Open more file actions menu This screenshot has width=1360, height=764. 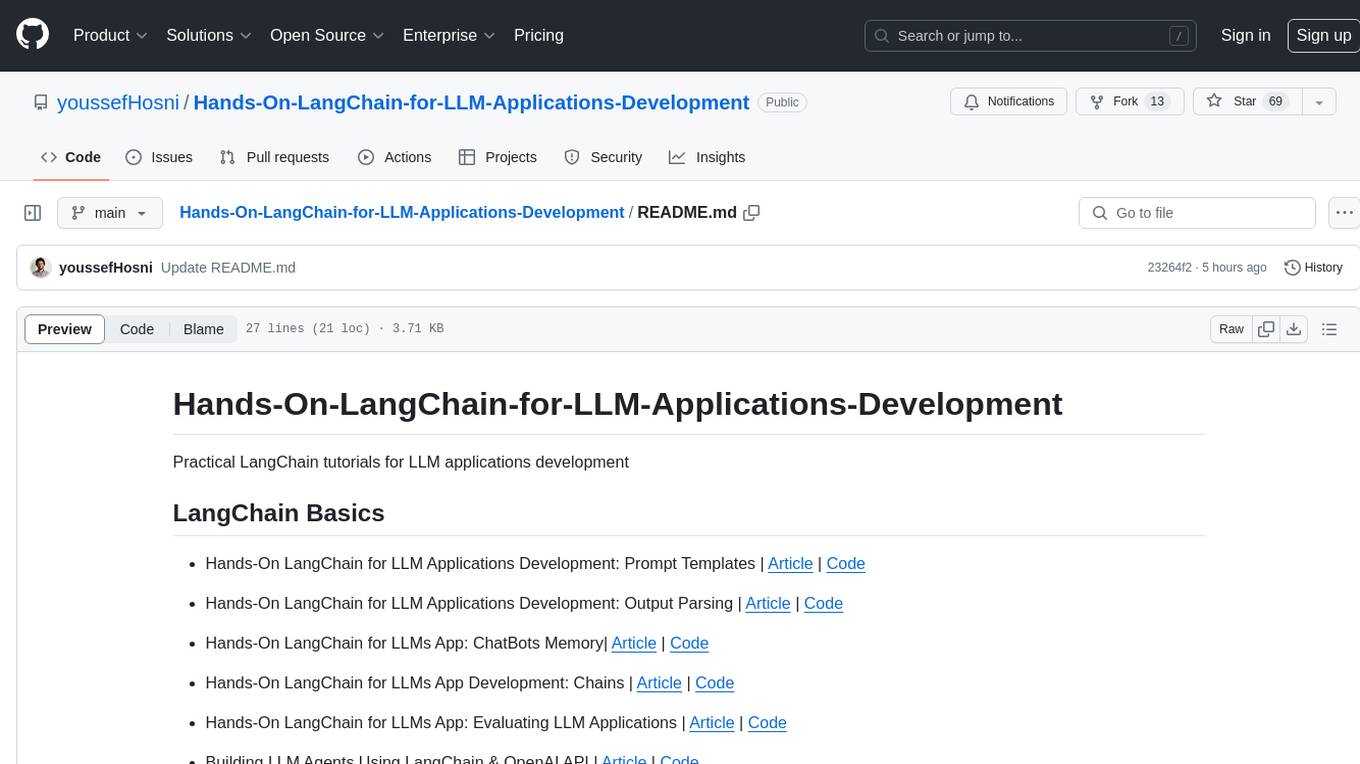click(1343, 213)
